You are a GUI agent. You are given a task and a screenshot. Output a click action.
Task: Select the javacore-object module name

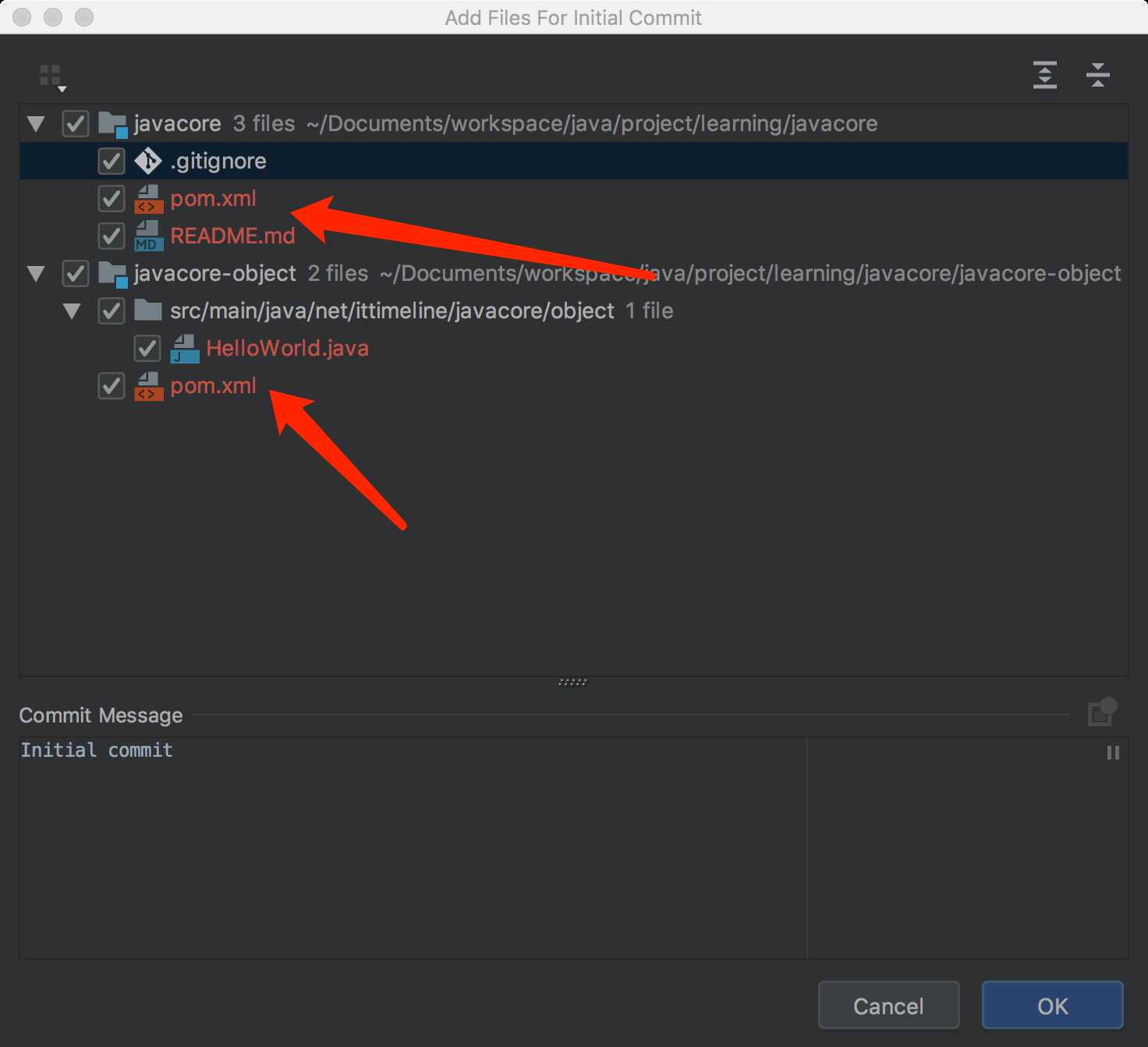coord(215,274)
